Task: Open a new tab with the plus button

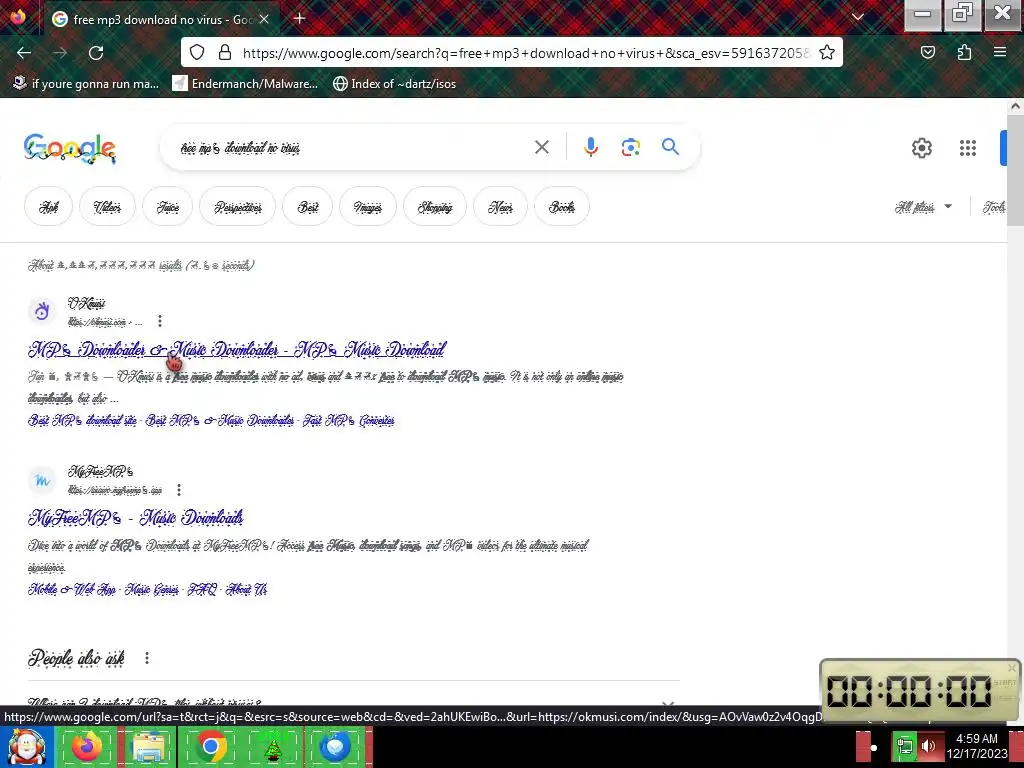Action: [x=299, y=18]
